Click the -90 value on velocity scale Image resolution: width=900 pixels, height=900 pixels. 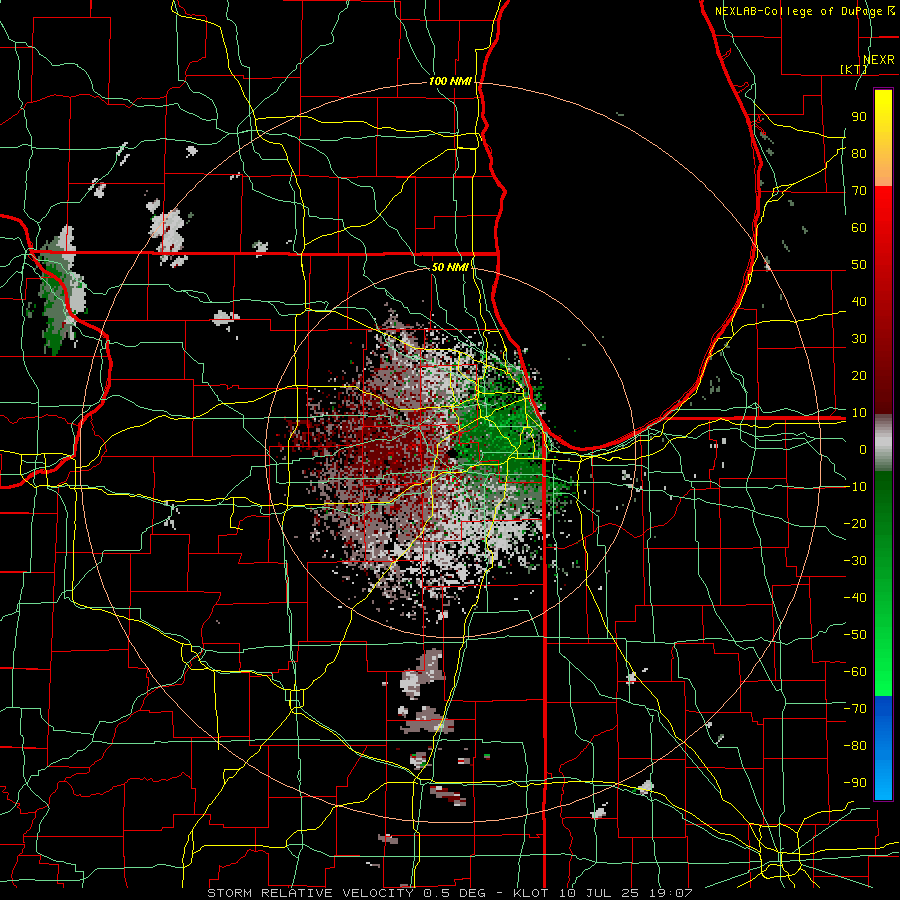click(x=855, y=782)
